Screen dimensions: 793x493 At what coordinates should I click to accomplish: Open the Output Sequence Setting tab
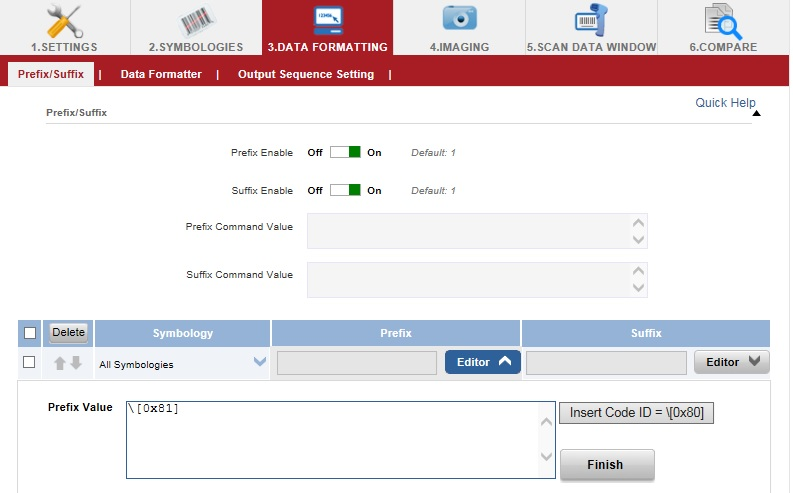pos(306,74)
